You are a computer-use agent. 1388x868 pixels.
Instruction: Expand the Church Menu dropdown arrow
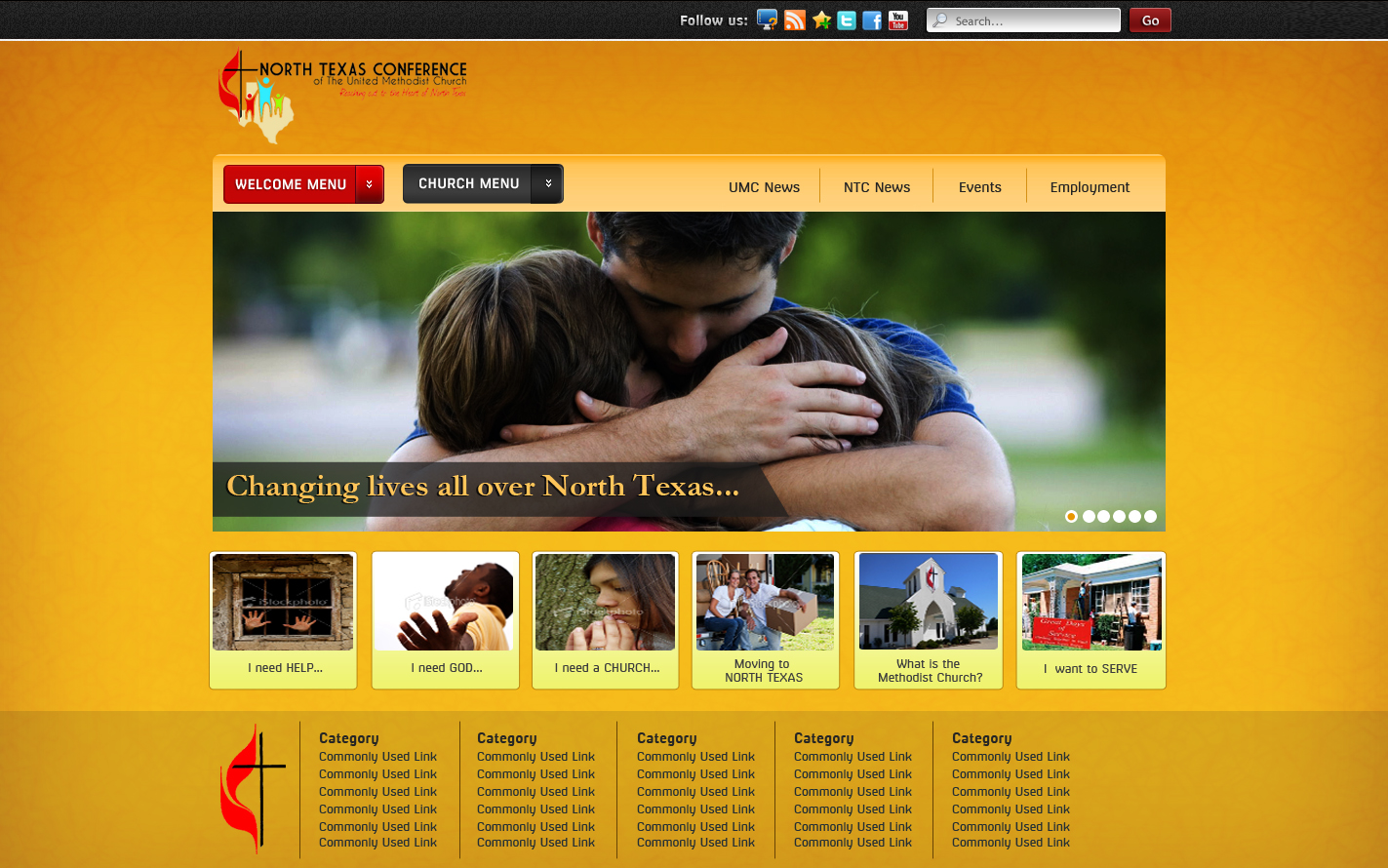(x=548, y=183)
